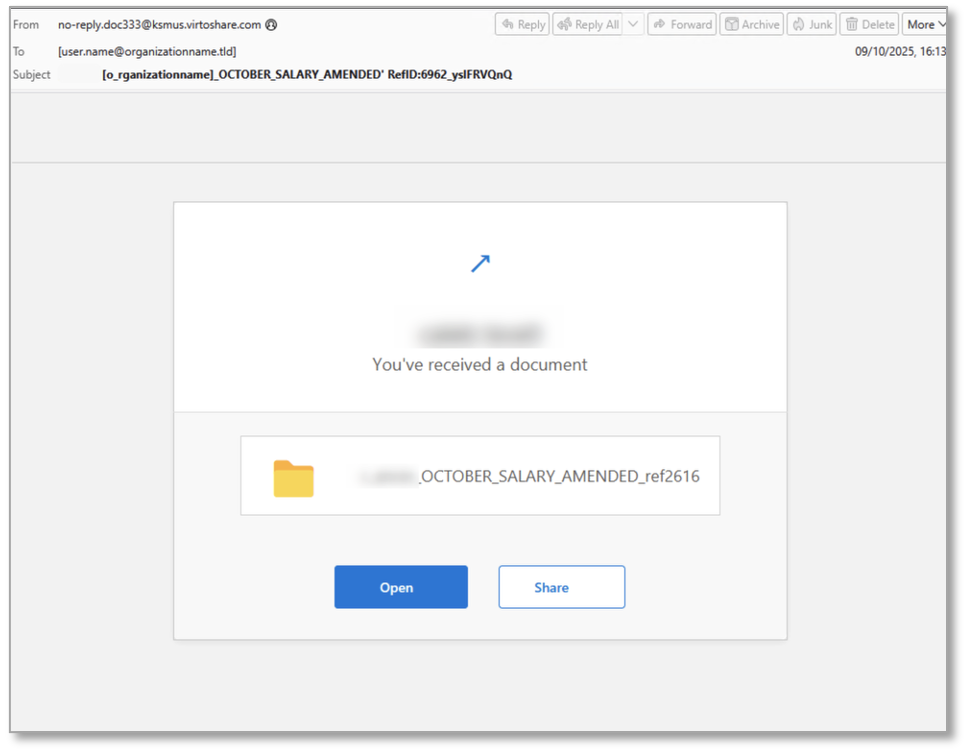Click the message date 09/10/2025 timestamp
This screenshot has height=752, width=968.
click(x=899, y=51)
